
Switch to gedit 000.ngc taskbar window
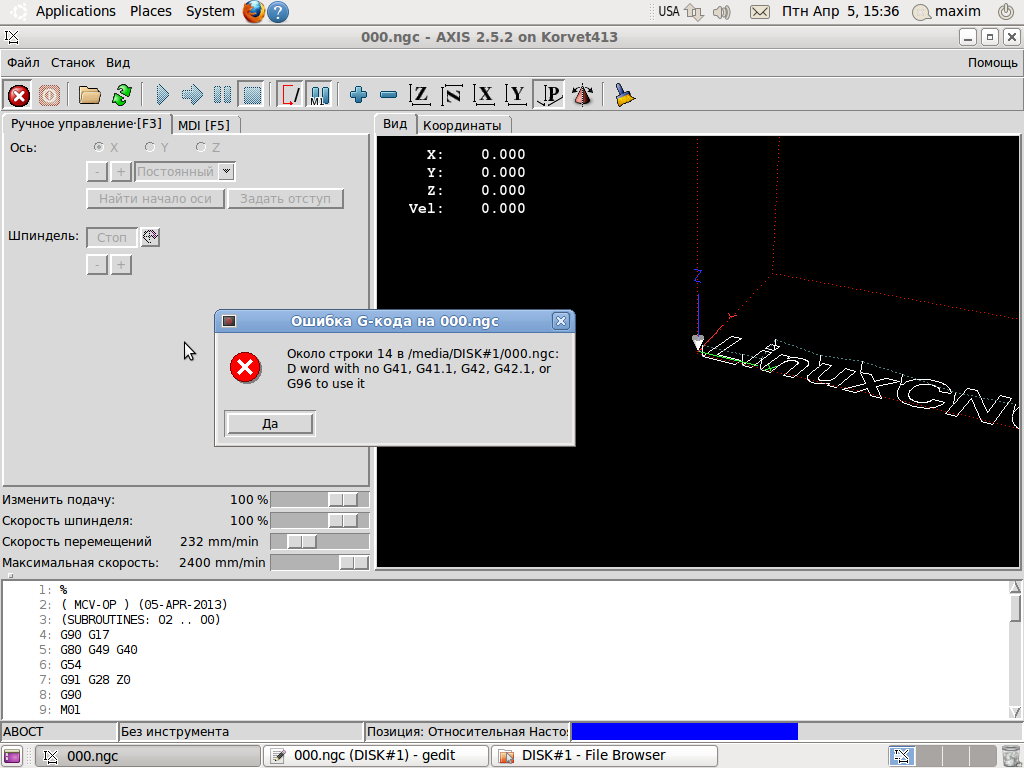pyautogui.click(x=376, y=756)
